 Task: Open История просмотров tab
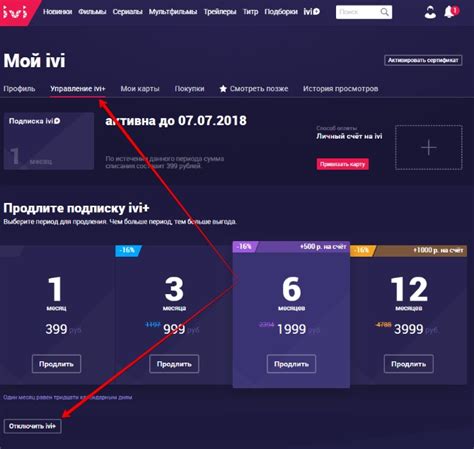pos(340,89)
